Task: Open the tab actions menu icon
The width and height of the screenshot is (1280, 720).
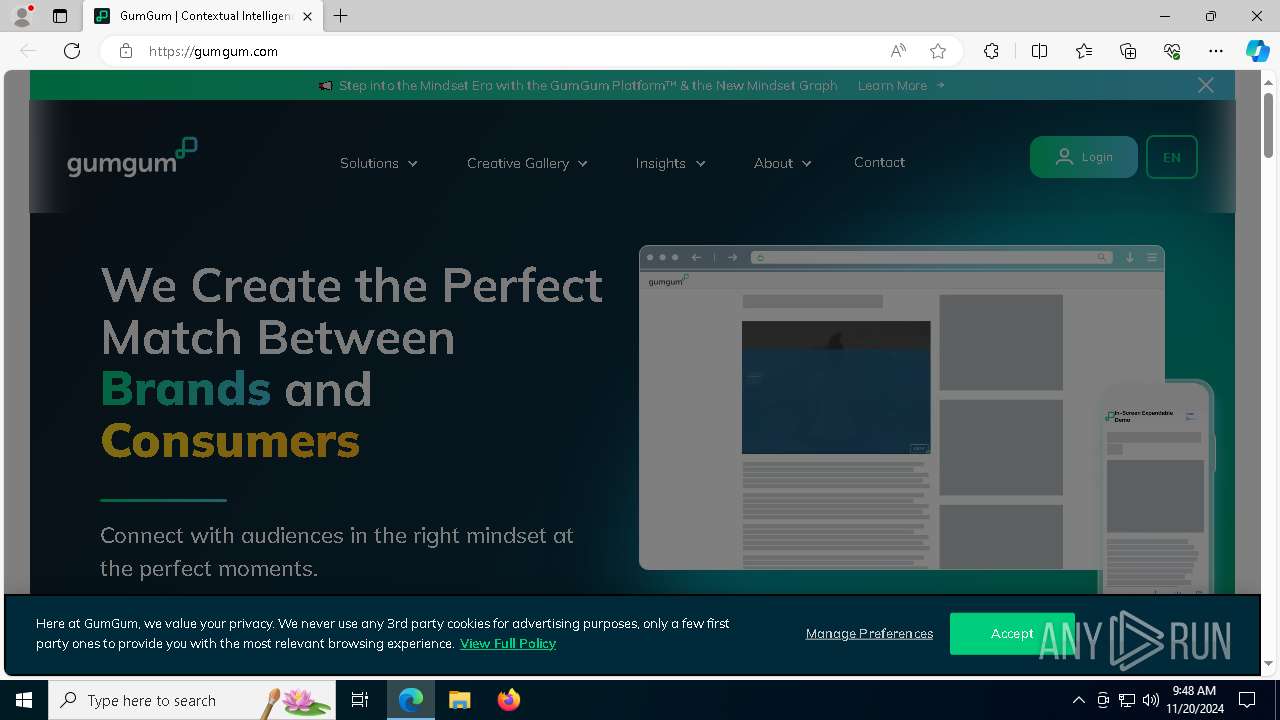Action: [60, 16]
